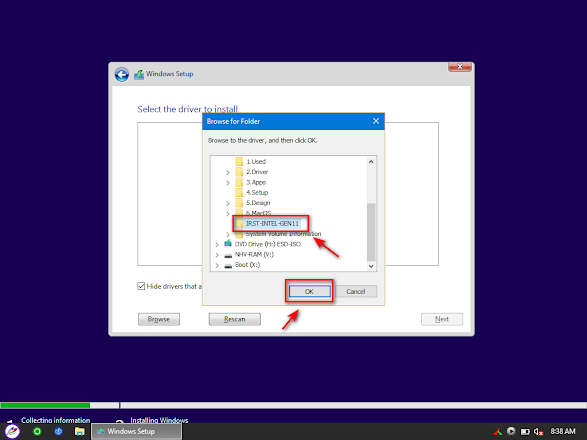
Task: Click the 8:38 AM clock
Action: (x=563, y=431)
